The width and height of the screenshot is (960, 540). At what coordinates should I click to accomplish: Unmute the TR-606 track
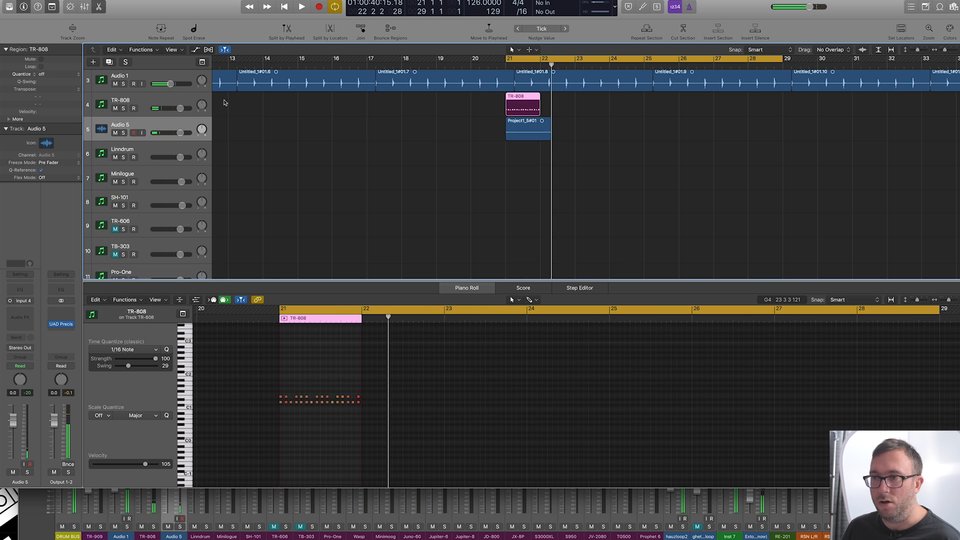click(115, 229)
